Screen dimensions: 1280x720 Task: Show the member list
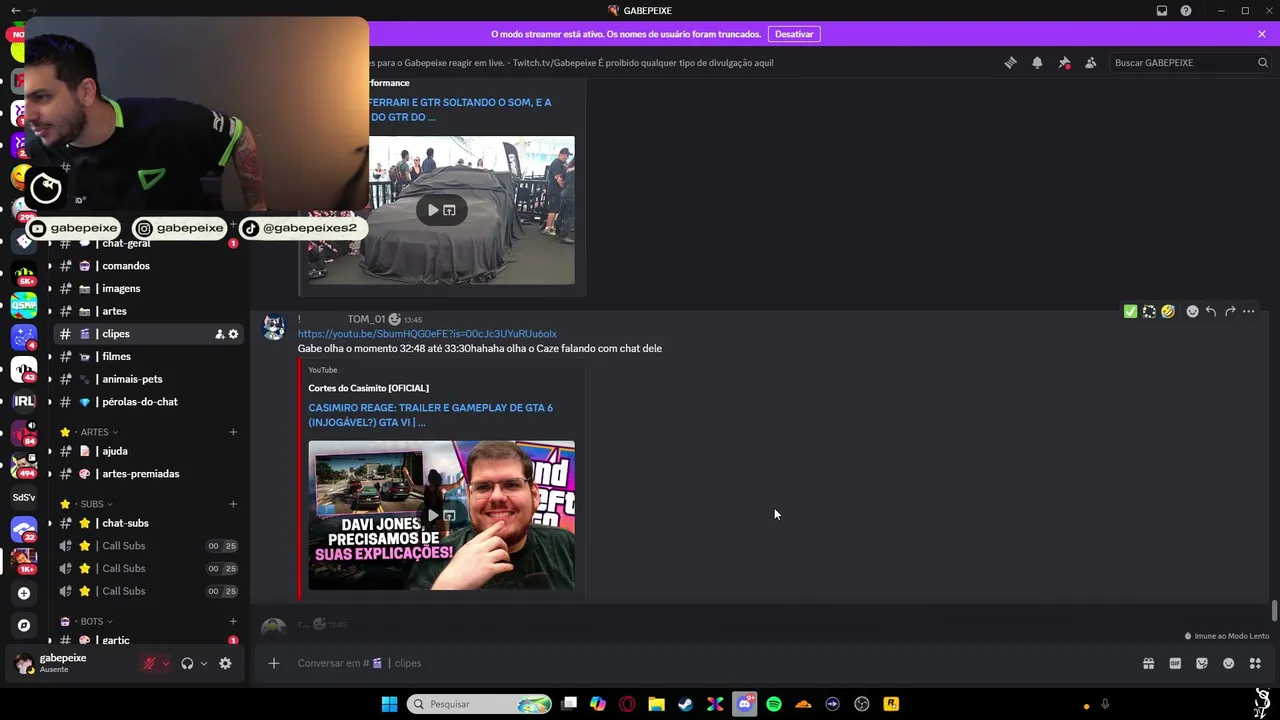1090,62
